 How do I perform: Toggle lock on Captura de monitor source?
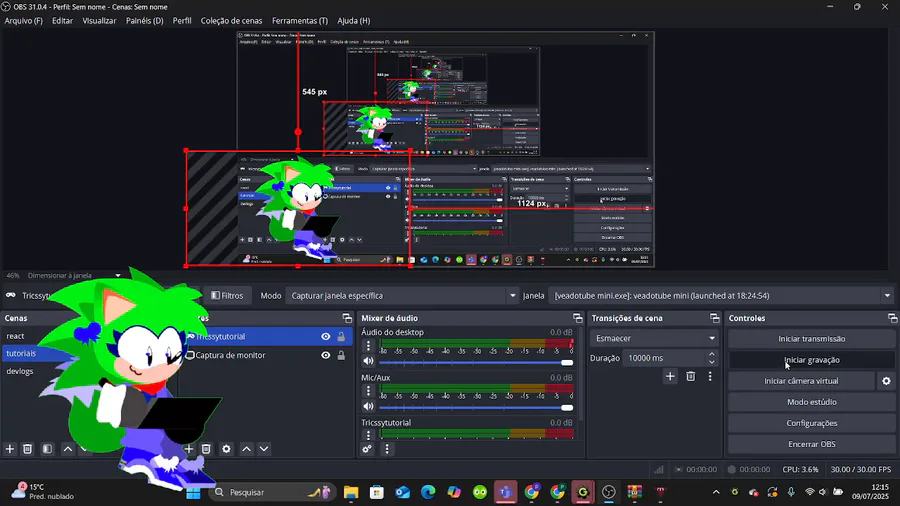coord(341,355)
